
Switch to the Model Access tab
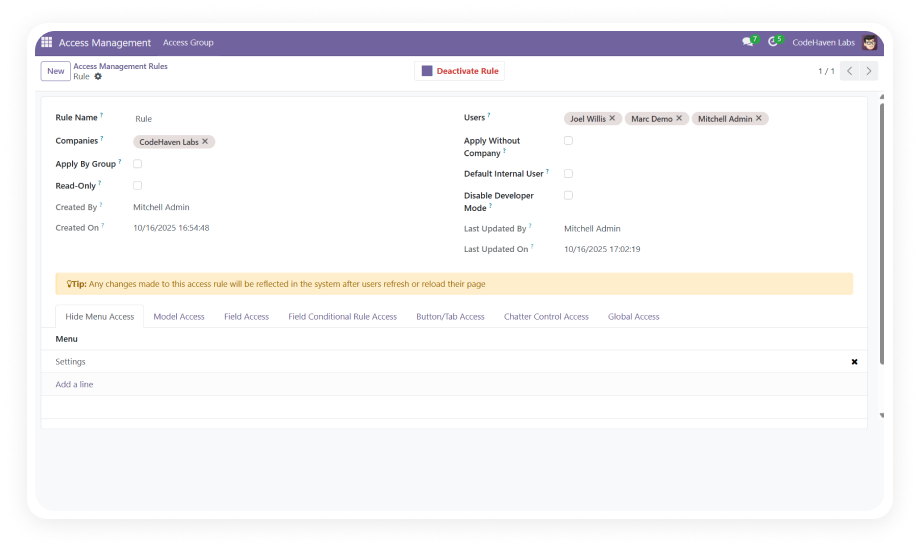(x=179, y=316)
